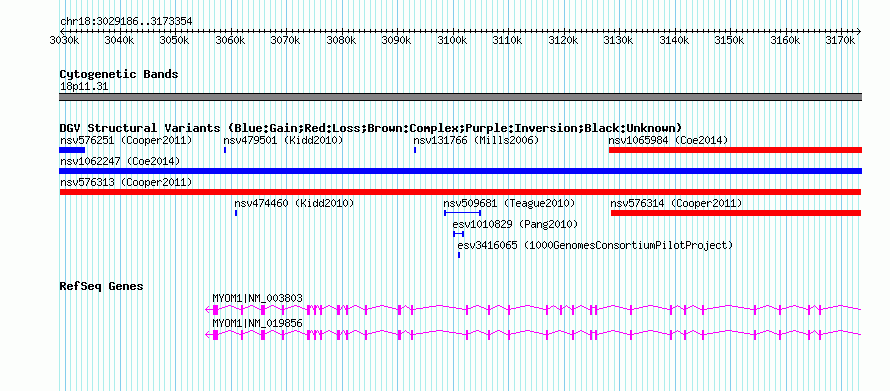The height and width of the screenshot is (391, 890).
Task: Click the nsv1065984 red loss bar
Action: coord(736,150)
